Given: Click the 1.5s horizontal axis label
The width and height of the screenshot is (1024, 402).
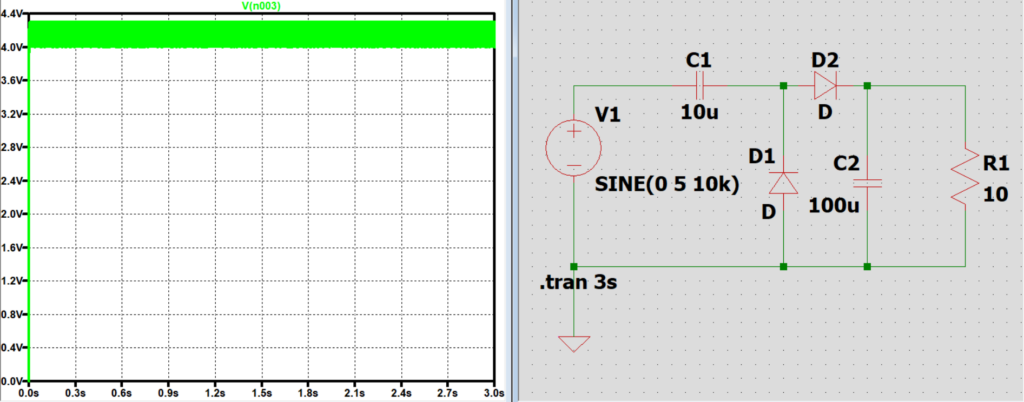Looking at the screenshot, I should tap(262, 394).
